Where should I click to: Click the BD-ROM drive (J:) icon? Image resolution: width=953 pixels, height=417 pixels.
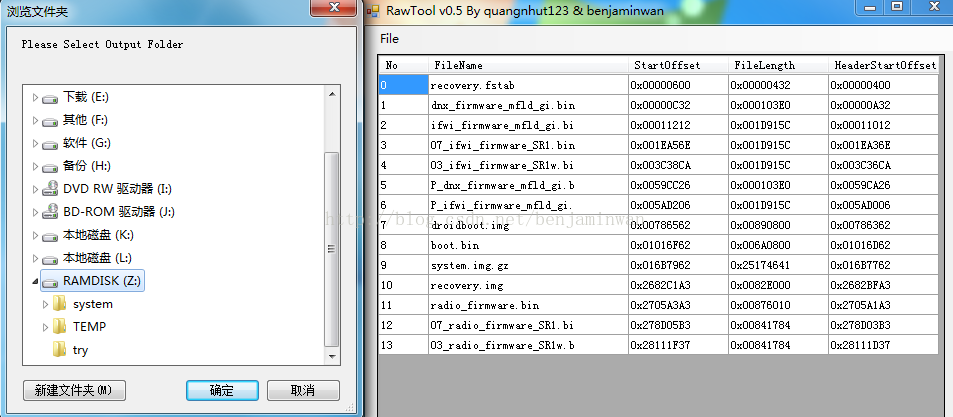[x=50, y=212]
